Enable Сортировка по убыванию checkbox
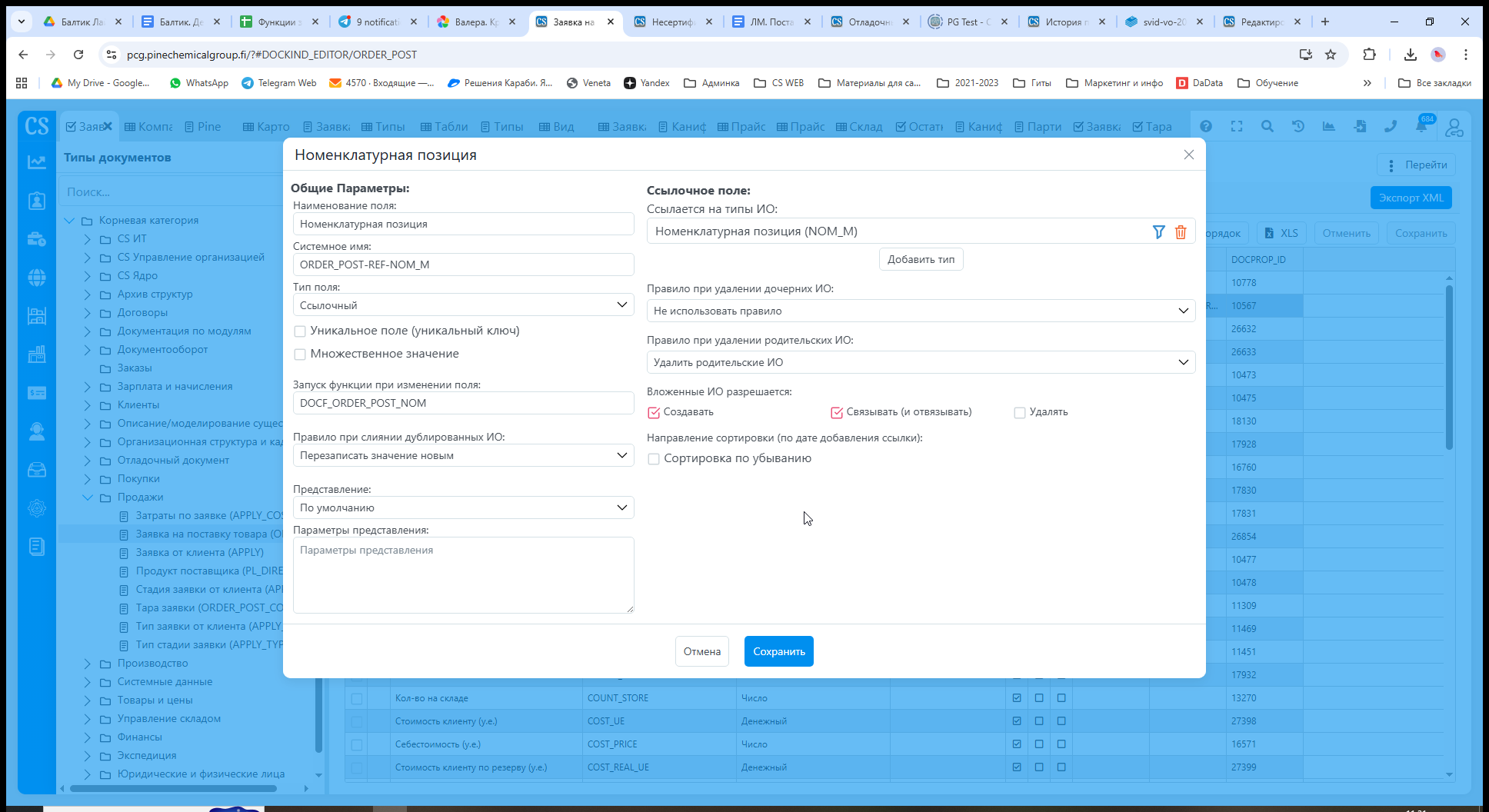This screenshot has width=1489, height=812. [x=654, y=459]
